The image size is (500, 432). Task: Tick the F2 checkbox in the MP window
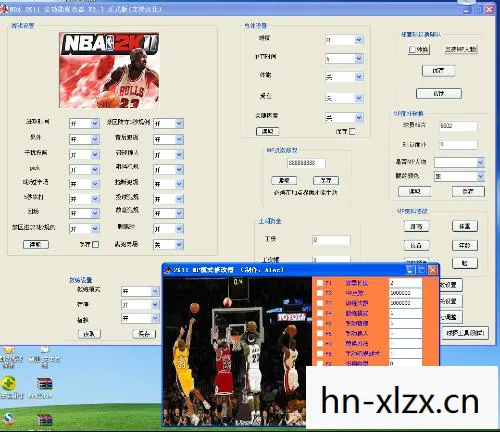(320, 293)
